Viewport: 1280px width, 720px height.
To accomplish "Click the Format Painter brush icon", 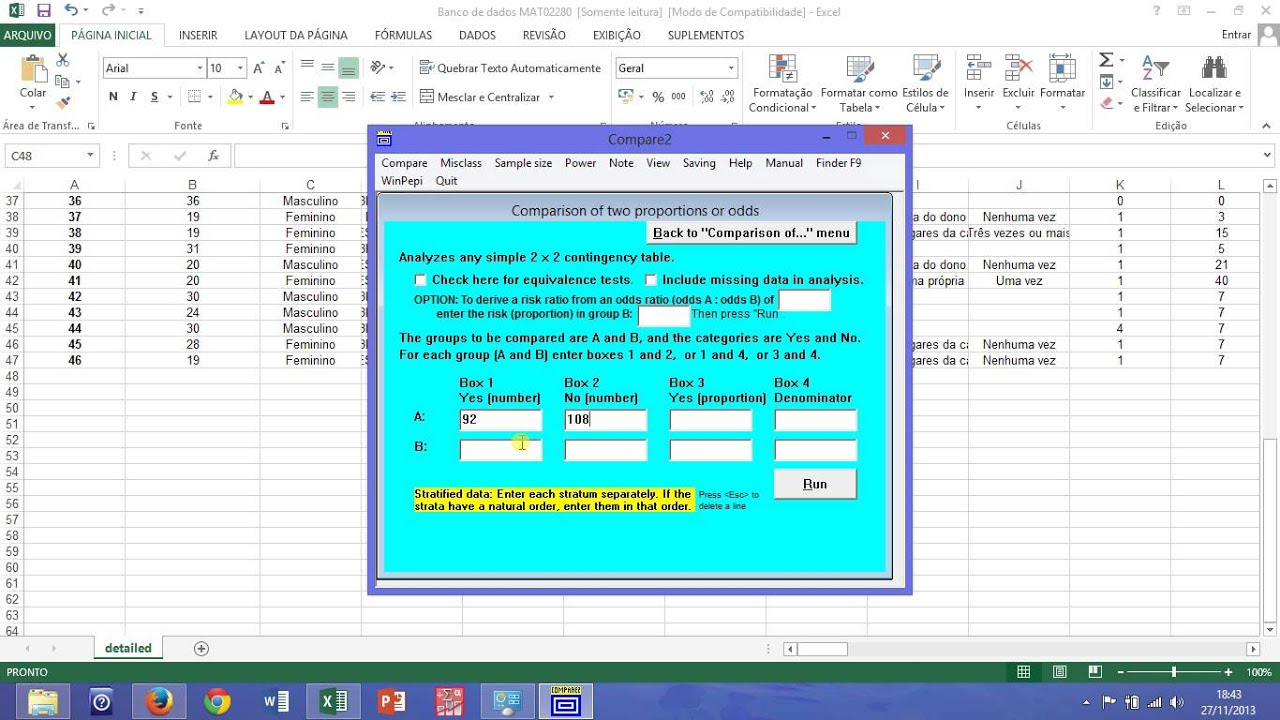I will (x=63, y=102).
